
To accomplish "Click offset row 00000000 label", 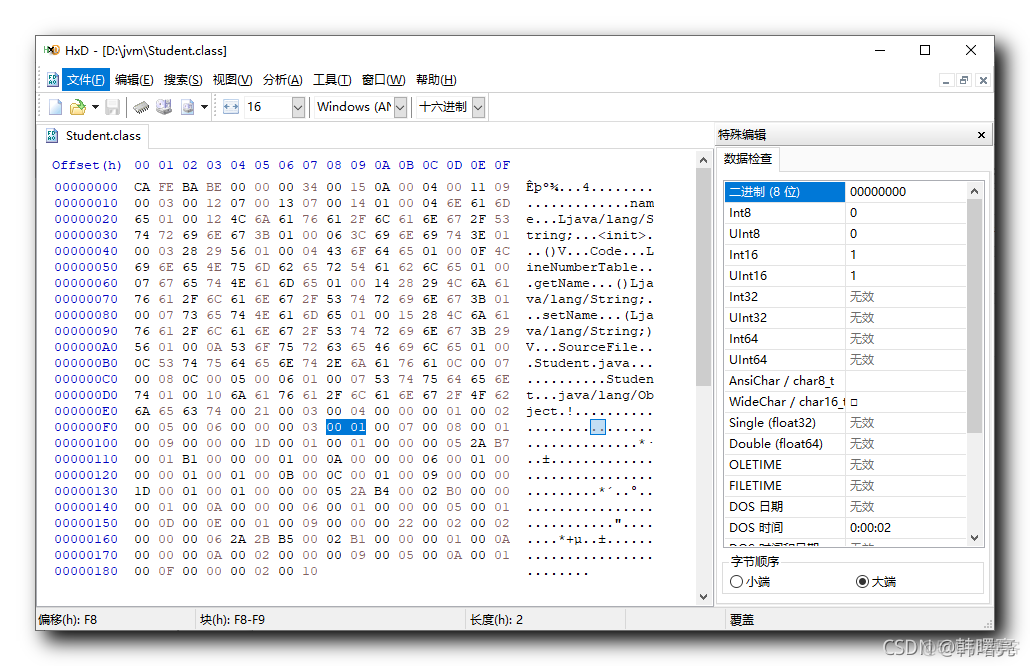I will coord(86,187).
